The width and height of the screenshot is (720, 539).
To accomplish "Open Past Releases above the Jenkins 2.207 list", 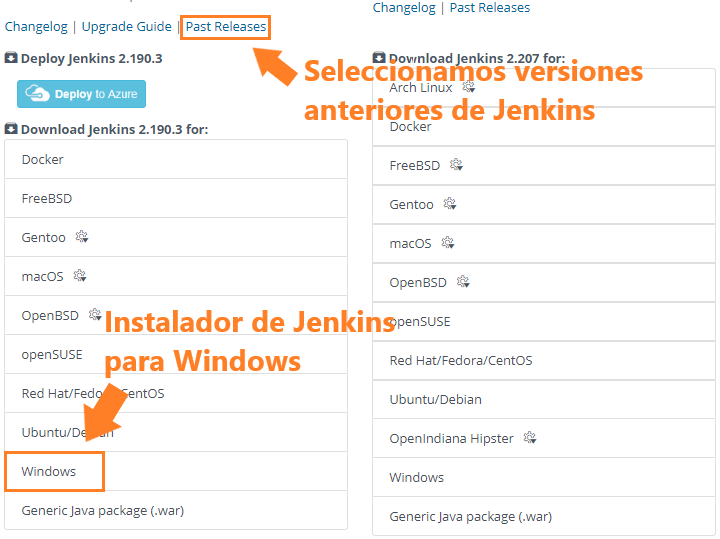I will click(x=490, y=8).
